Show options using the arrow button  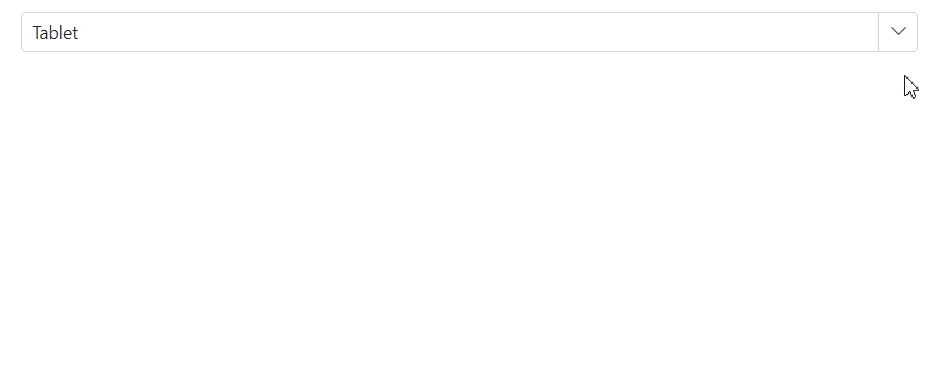(x=898, y=32)
